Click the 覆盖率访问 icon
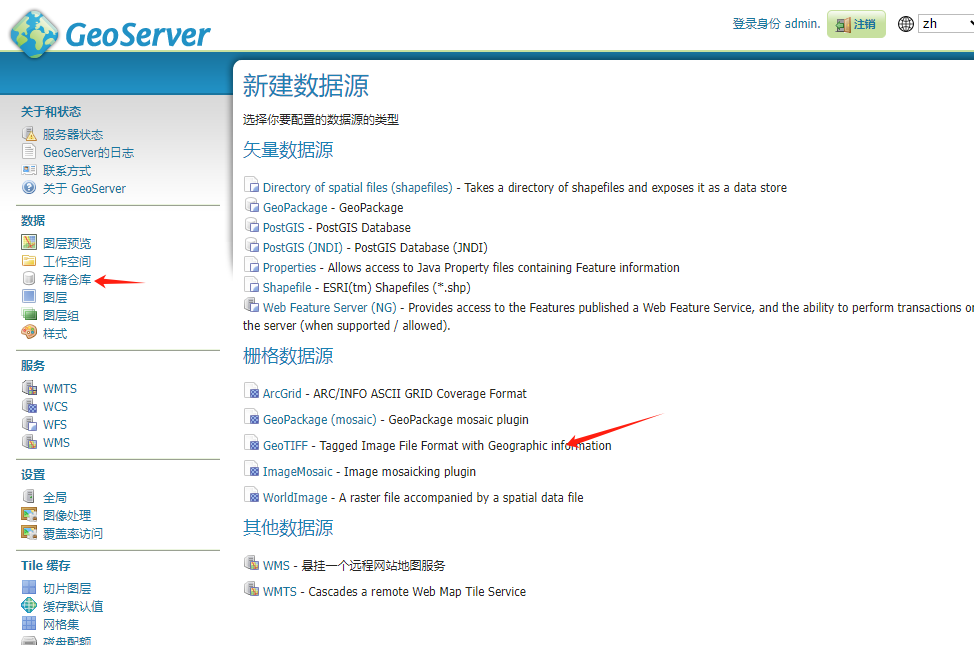Screen dimensions: 974x645 pyautogui.click(x=29, y=533)
